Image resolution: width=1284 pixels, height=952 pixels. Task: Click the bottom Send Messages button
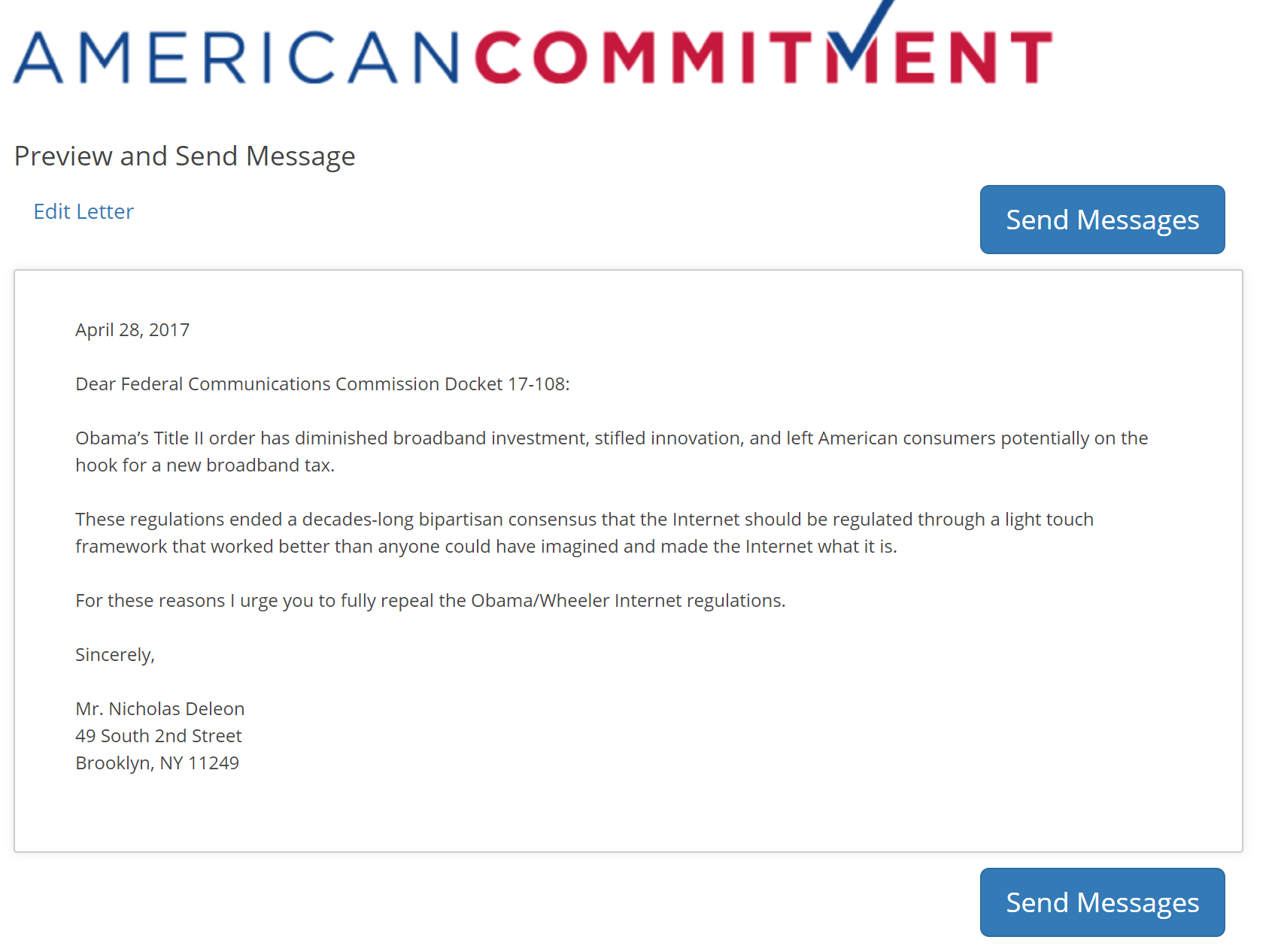tap(1102, 902)
